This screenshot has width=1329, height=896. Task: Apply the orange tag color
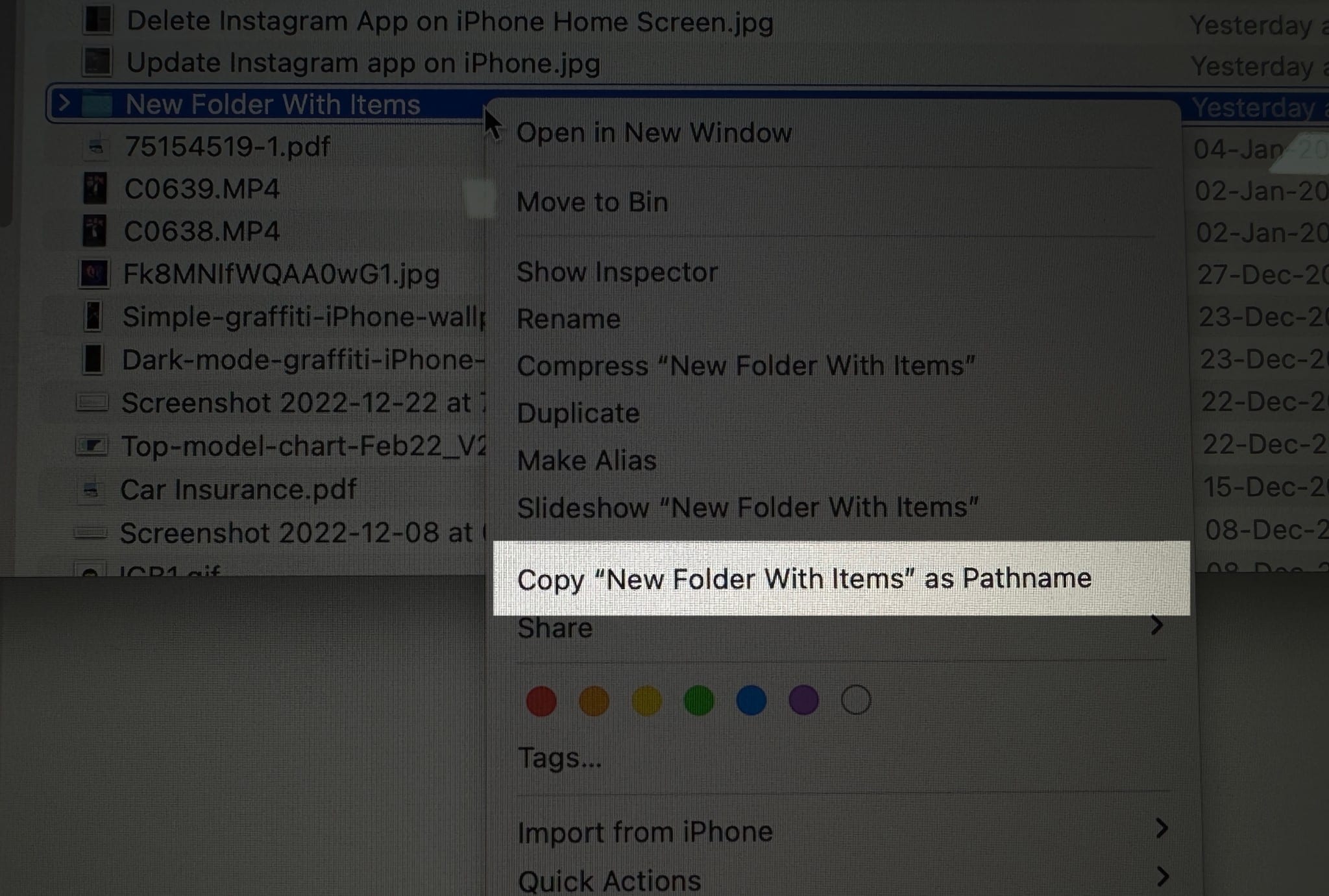point(594,701)
